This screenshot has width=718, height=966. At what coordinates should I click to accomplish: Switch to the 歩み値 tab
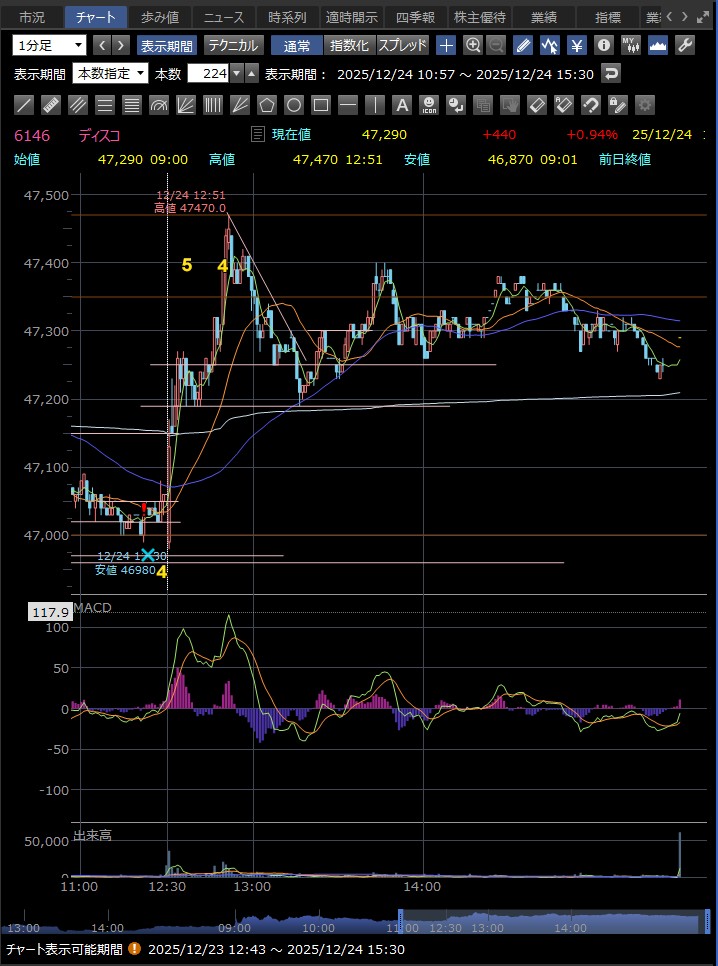tap(159, 17)
